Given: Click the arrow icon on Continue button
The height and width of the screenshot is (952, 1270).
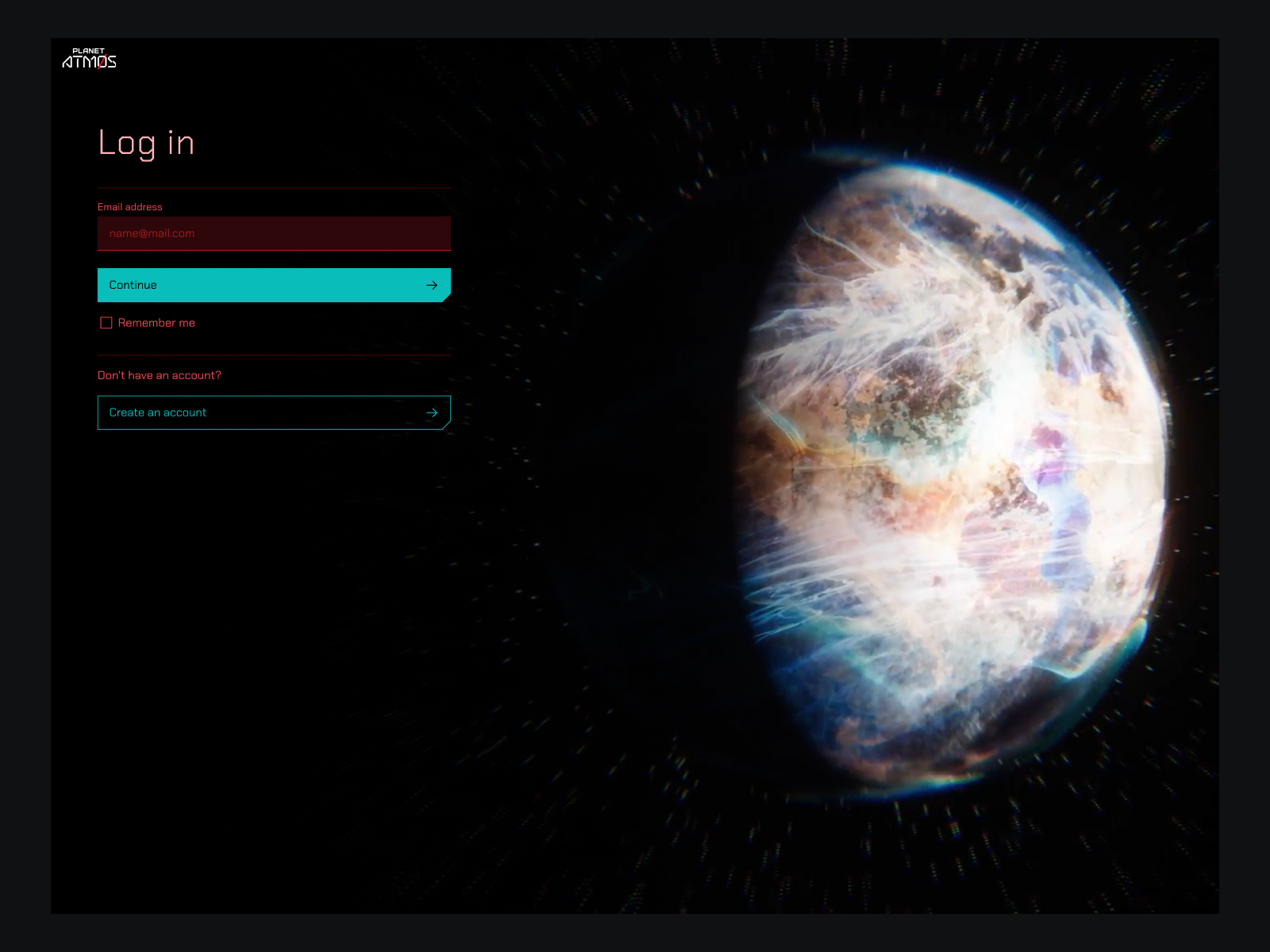Looking at the screenshot, I should (432, 285).
